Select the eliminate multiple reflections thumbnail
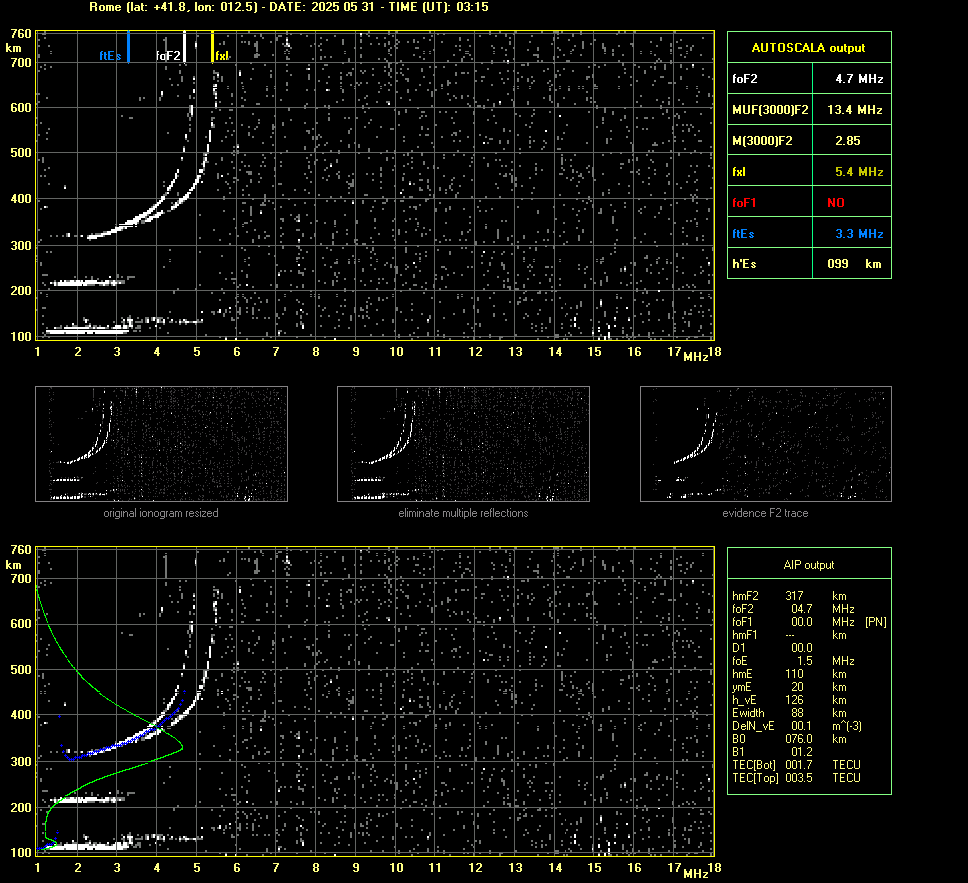This screenshot has width=968, height=883. (x=463, y=444)
